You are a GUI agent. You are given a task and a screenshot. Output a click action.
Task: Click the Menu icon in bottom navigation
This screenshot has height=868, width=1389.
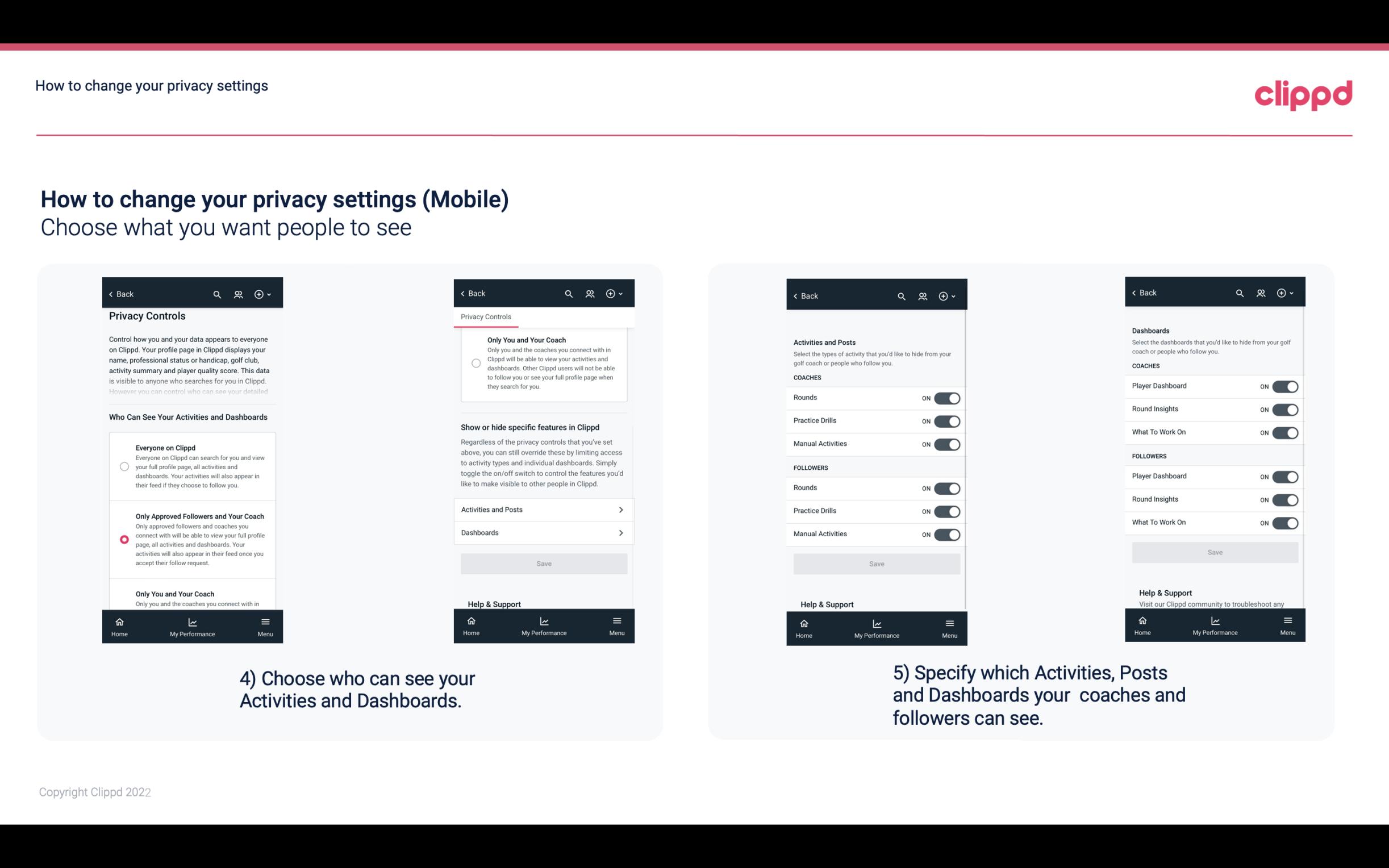coord(265,621)
